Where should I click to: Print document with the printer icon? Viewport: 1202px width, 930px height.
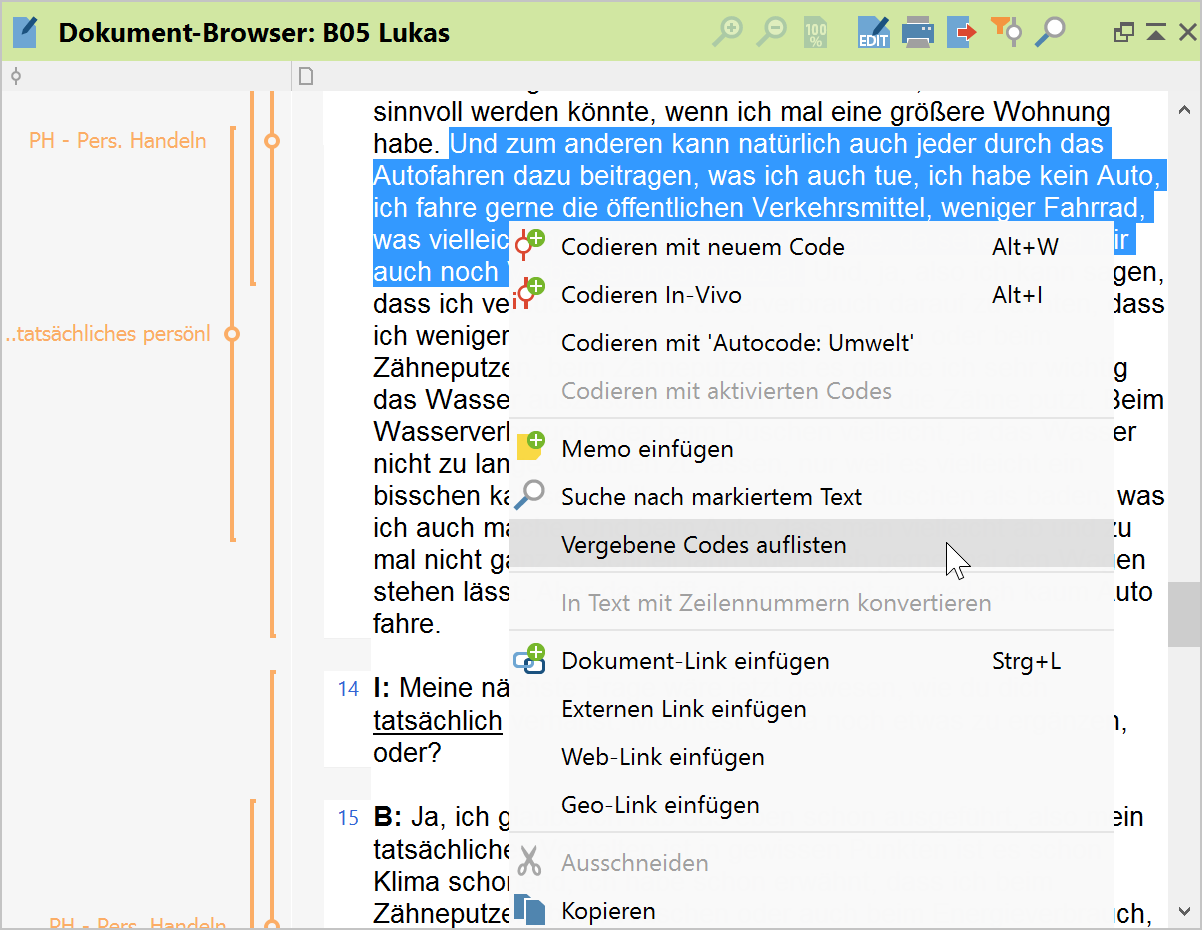(917, 32)
